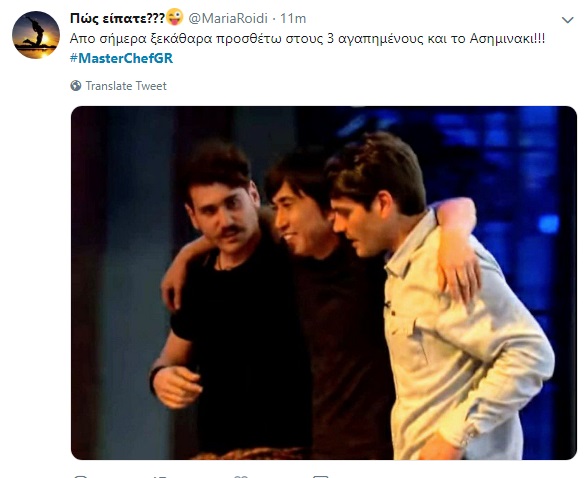This screenshot has width=584, height=478.
Task: Click the direct message envelope icon
Action: (321, 477)
